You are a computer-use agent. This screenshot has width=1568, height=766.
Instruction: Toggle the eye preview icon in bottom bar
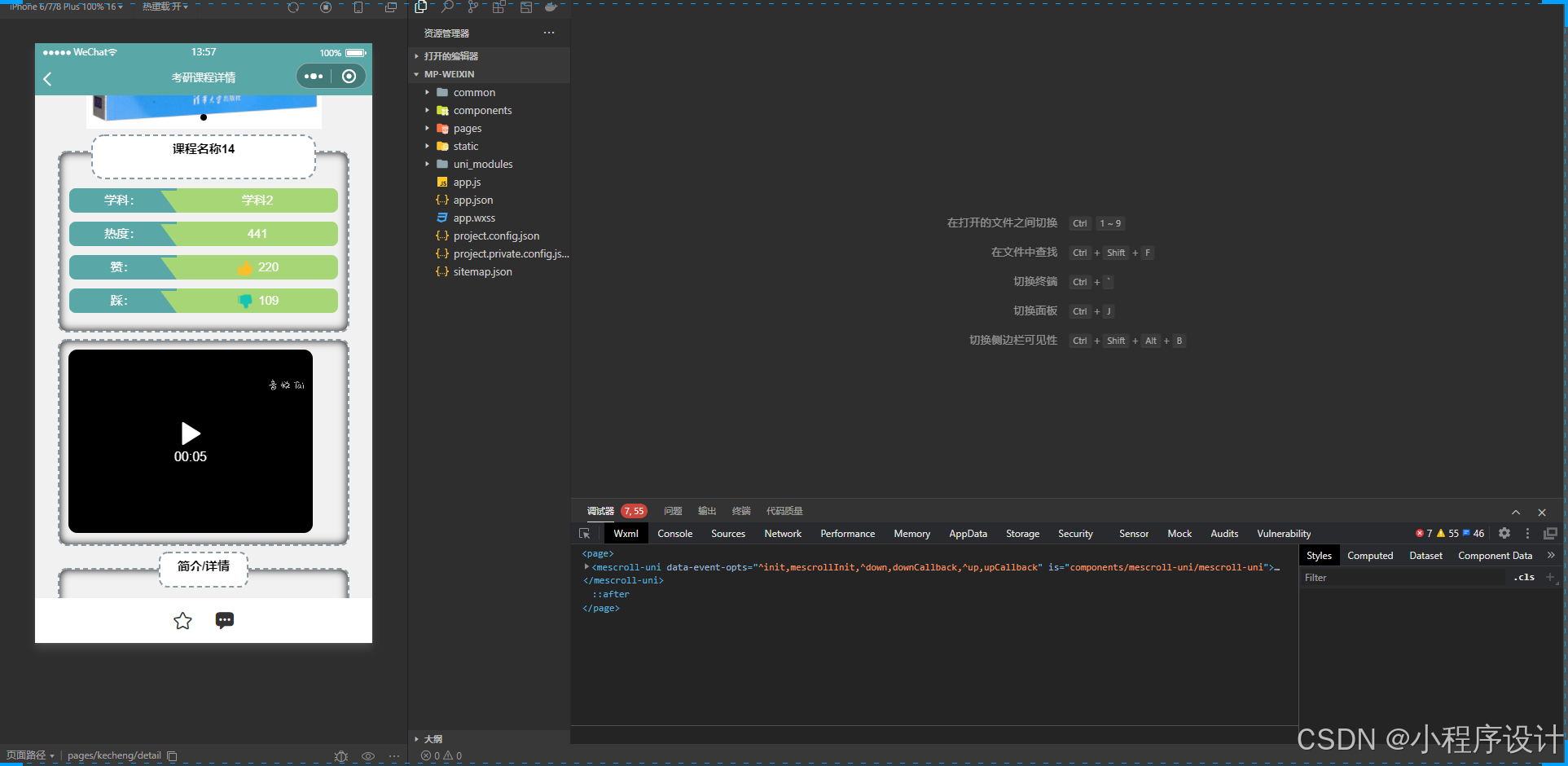(368, 756)
